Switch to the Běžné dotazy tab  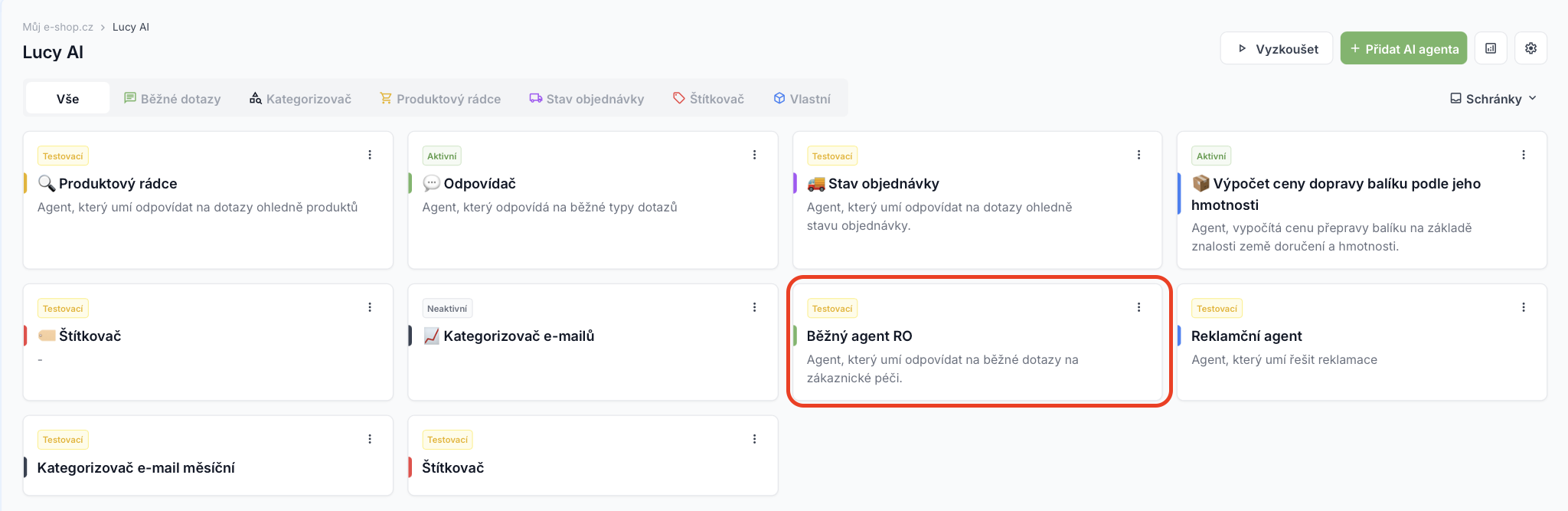click(172, 99)
